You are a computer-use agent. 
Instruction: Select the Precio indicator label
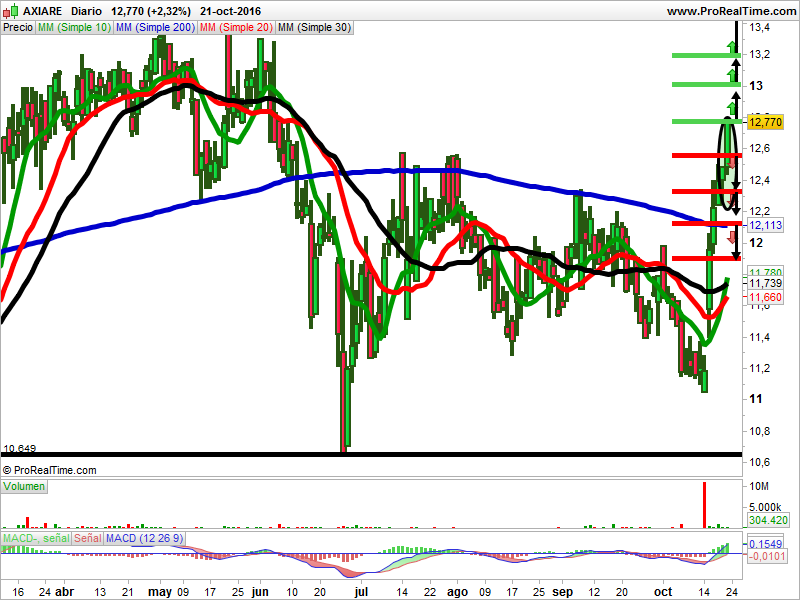(x=18, y=28)
